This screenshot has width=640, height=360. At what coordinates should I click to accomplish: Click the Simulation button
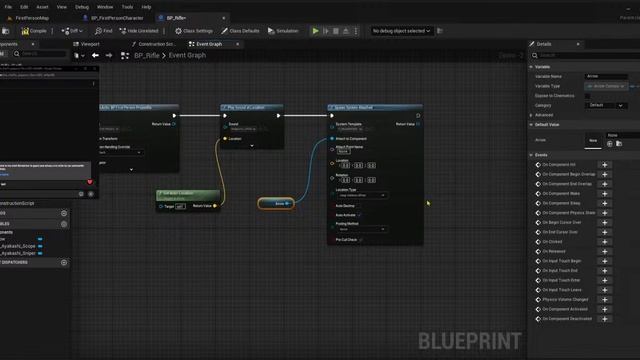[283, 31]
